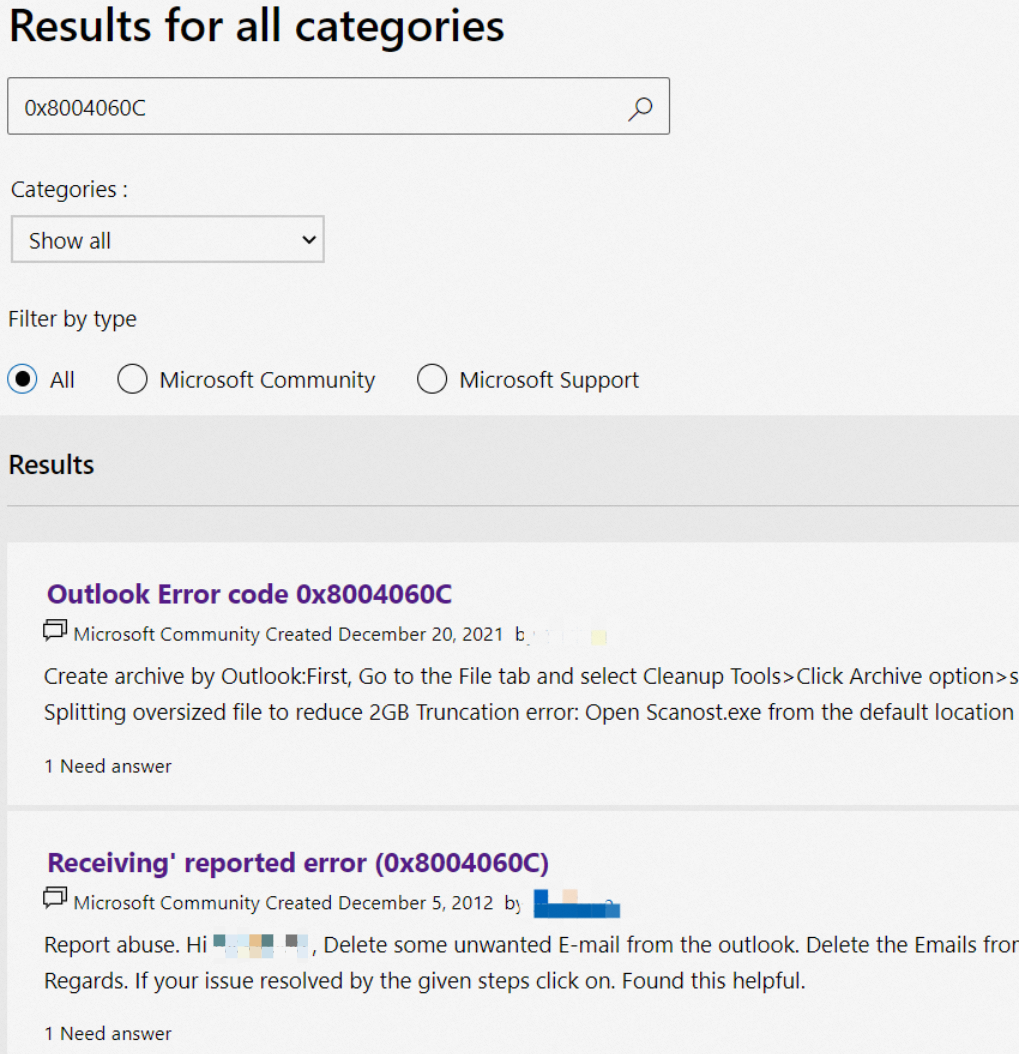Open the Categories 'Show all' dropdown
Image resolution: width=1019 pixels, height=1054 pixels.
(x=168, y=240)
